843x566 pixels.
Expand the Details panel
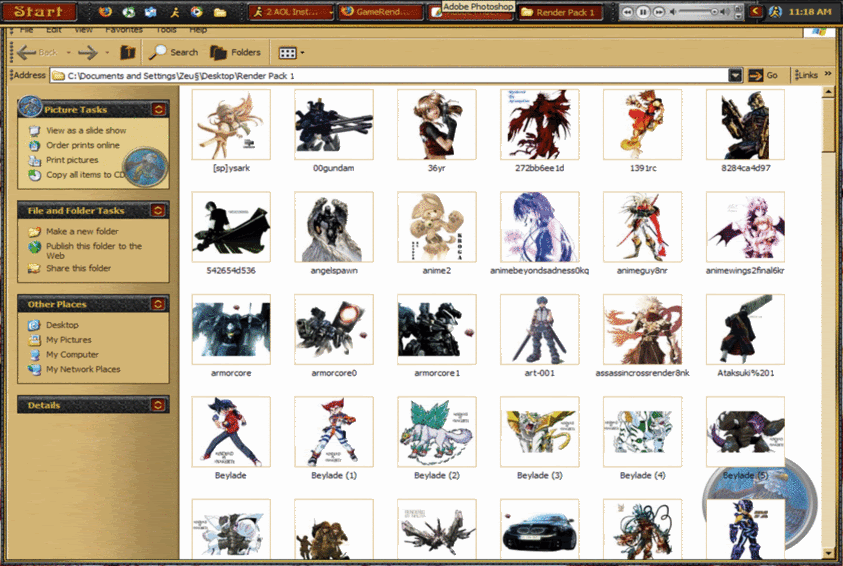pos(158,405)
